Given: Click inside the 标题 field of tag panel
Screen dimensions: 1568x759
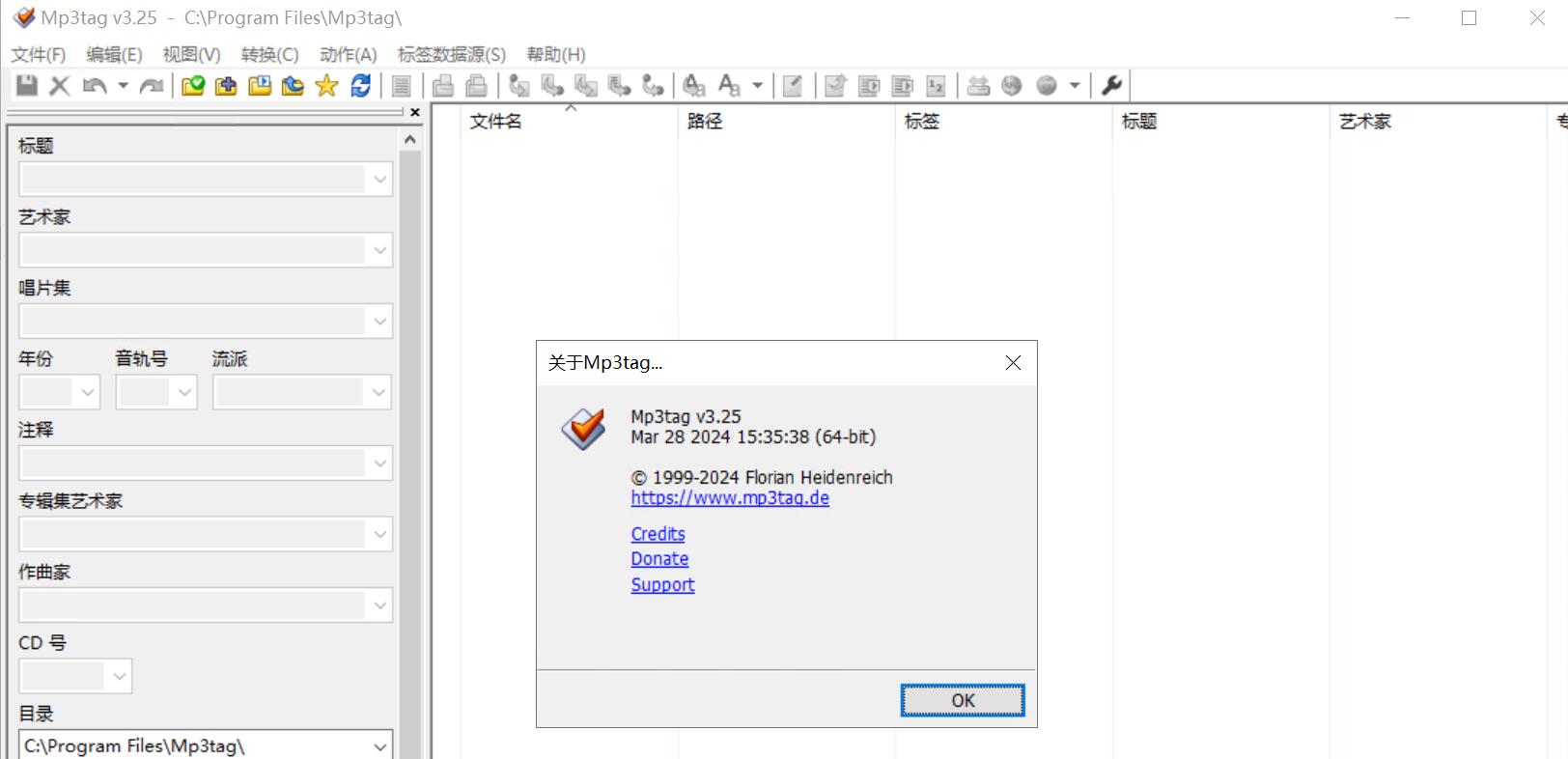Looking at the screenshot, I should [x=192, y=179].
